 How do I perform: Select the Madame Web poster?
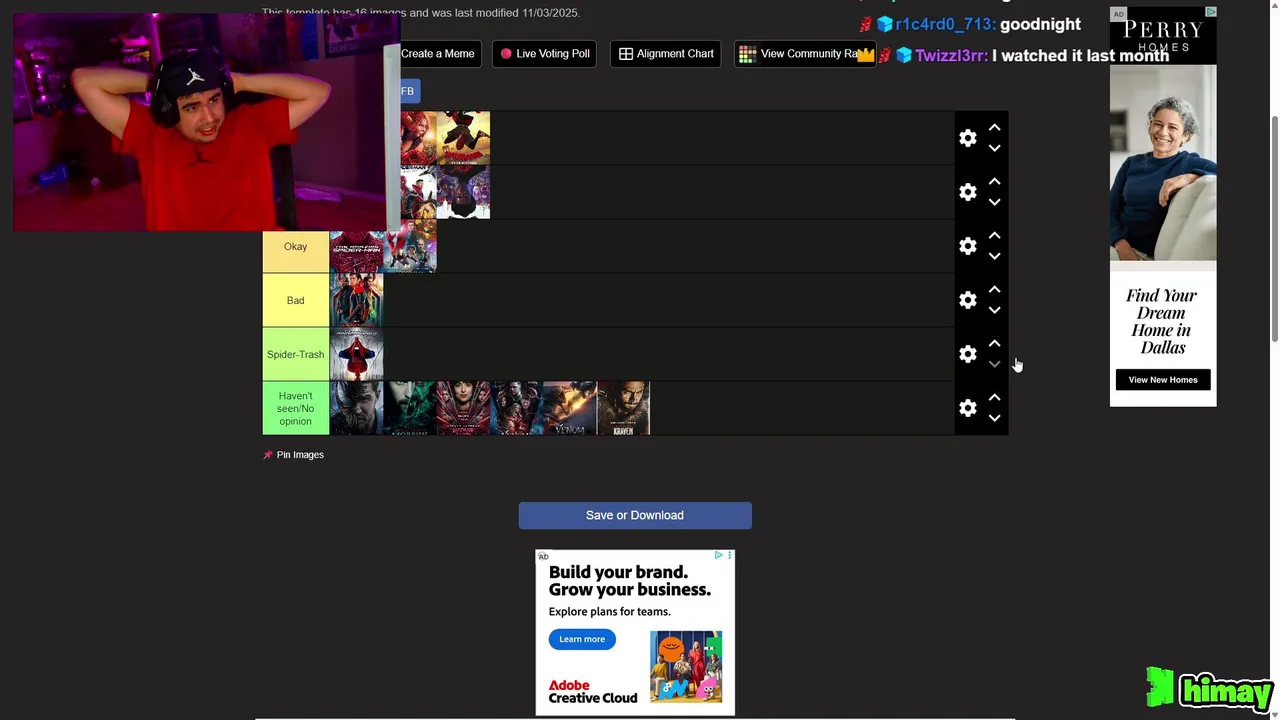click(x=463, y=408)
